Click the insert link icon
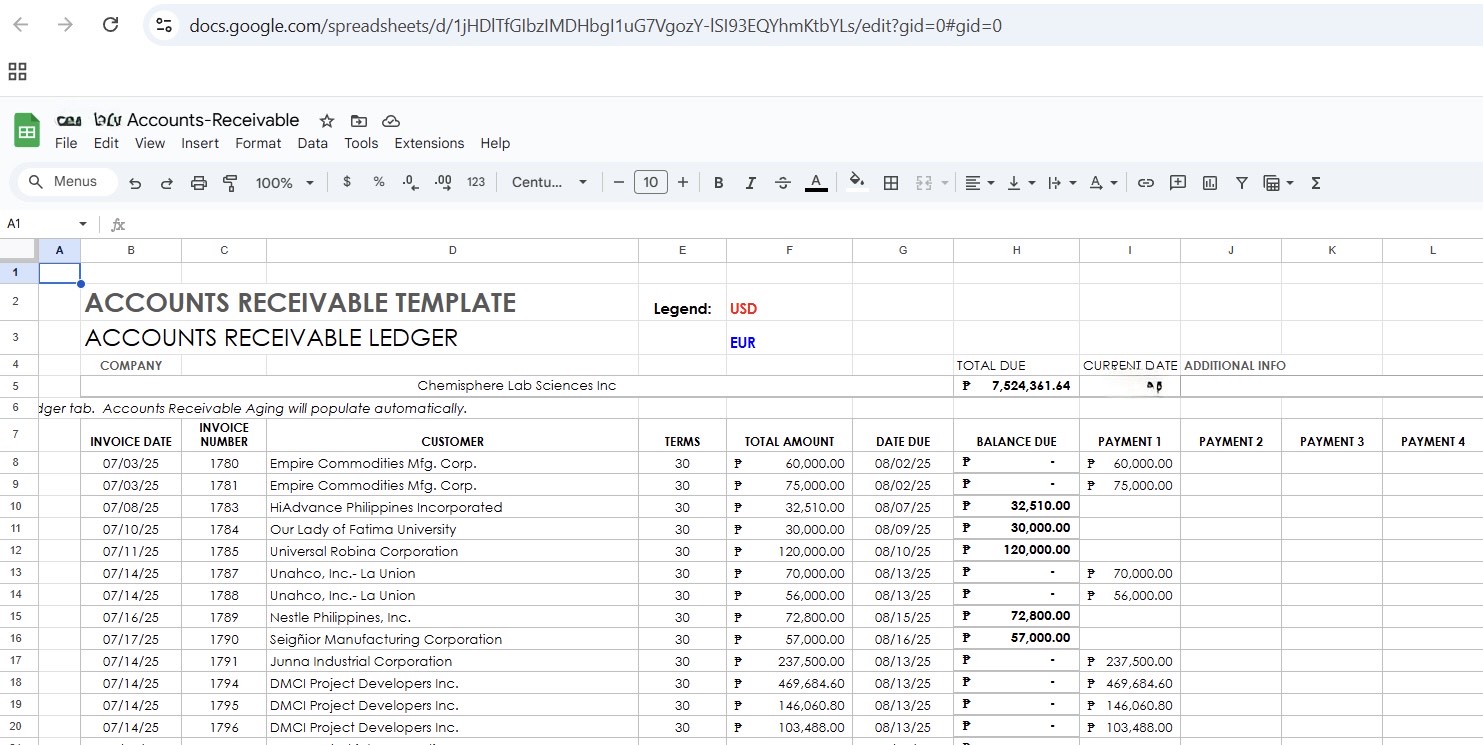 pyautogui.click(x=1146, y=183)
